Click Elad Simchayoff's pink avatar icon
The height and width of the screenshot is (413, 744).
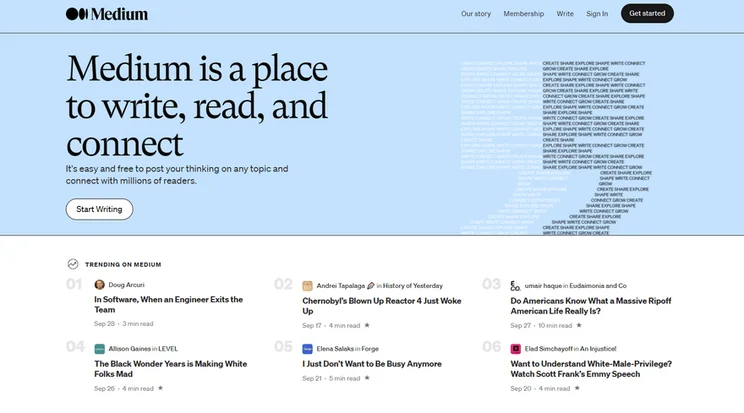tap(516, 349)
